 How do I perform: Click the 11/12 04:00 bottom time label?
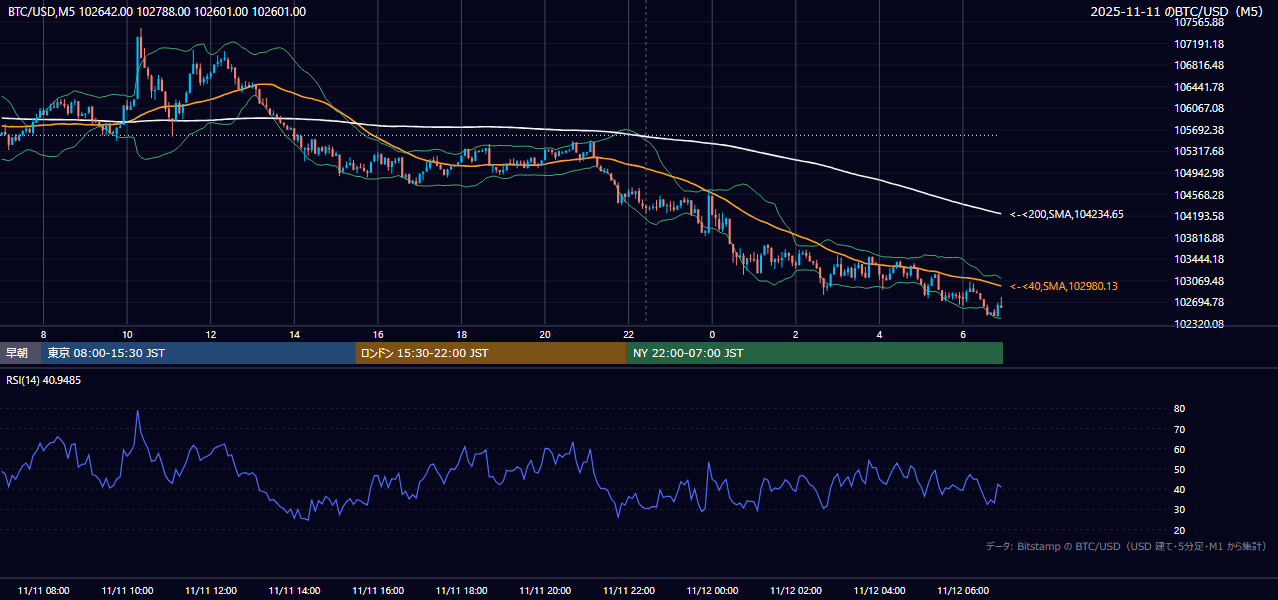coord(879,591)
